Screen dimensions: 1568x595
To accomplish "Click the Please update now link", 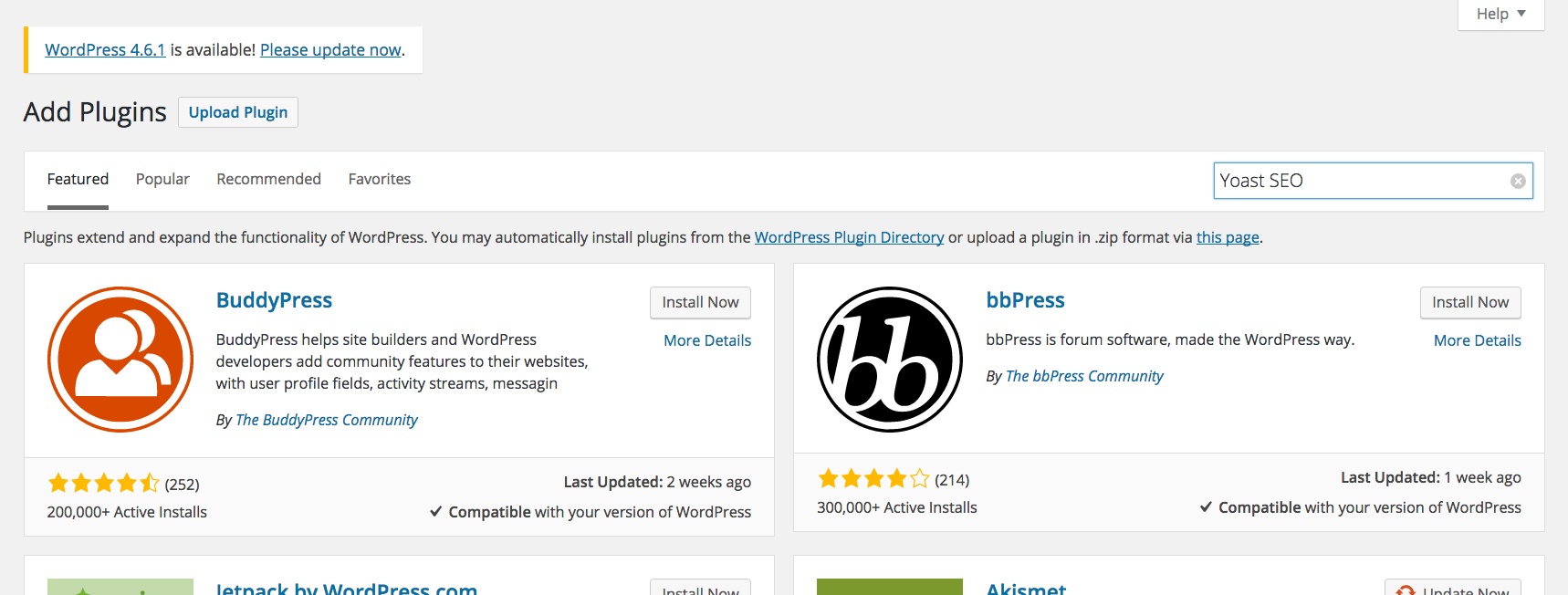I will pos(330,50).
